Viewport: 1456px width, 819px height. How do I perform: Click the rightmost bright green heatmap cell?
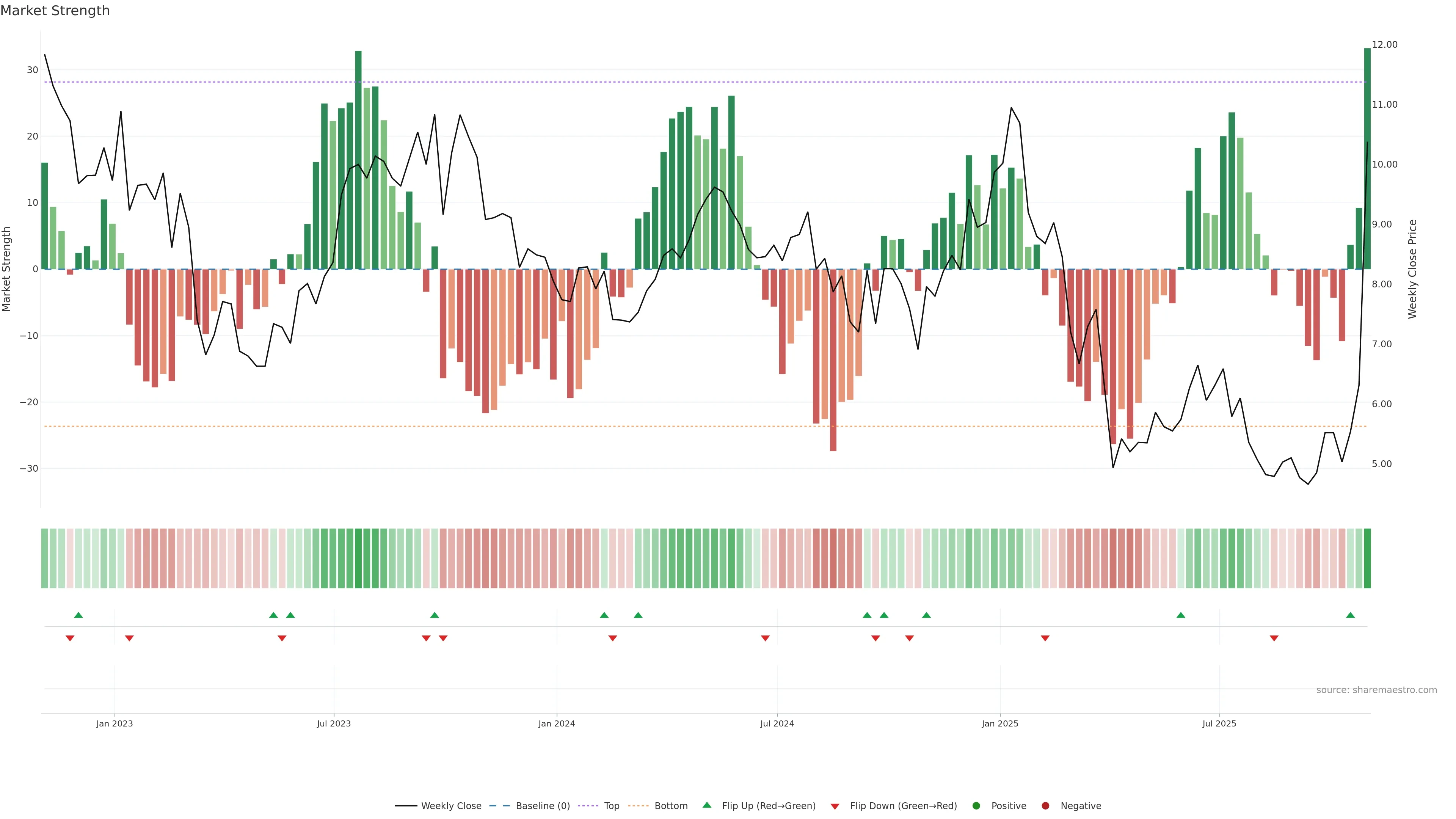point(1367,558)
